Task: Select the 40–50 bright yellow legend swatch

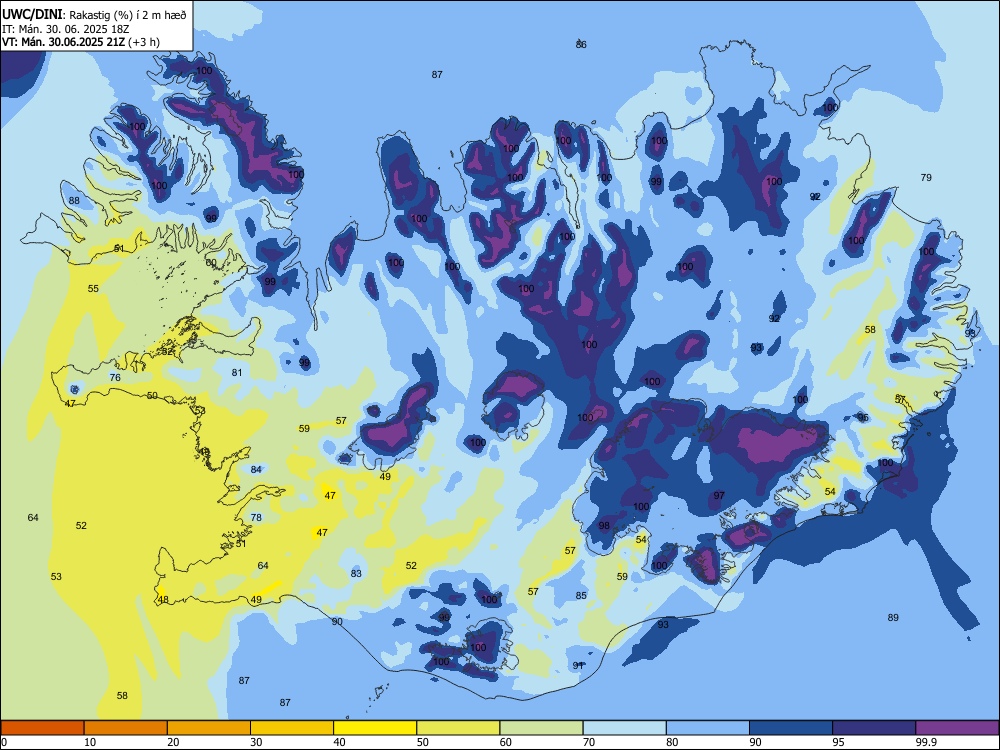Action: click(375, 728)
